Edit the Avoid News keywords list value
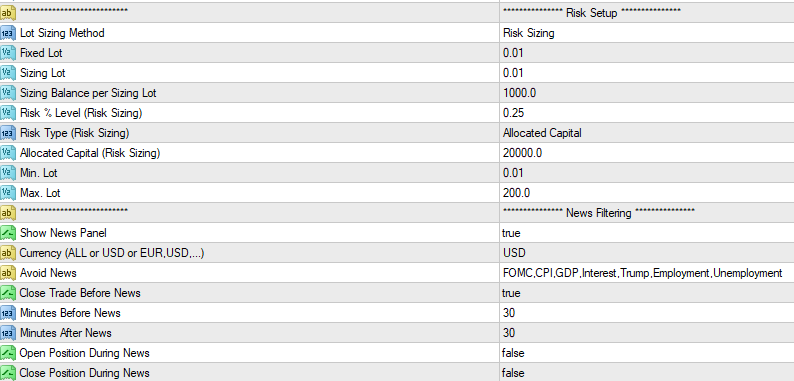The image size is (794, 381). [x=647, y=273]
